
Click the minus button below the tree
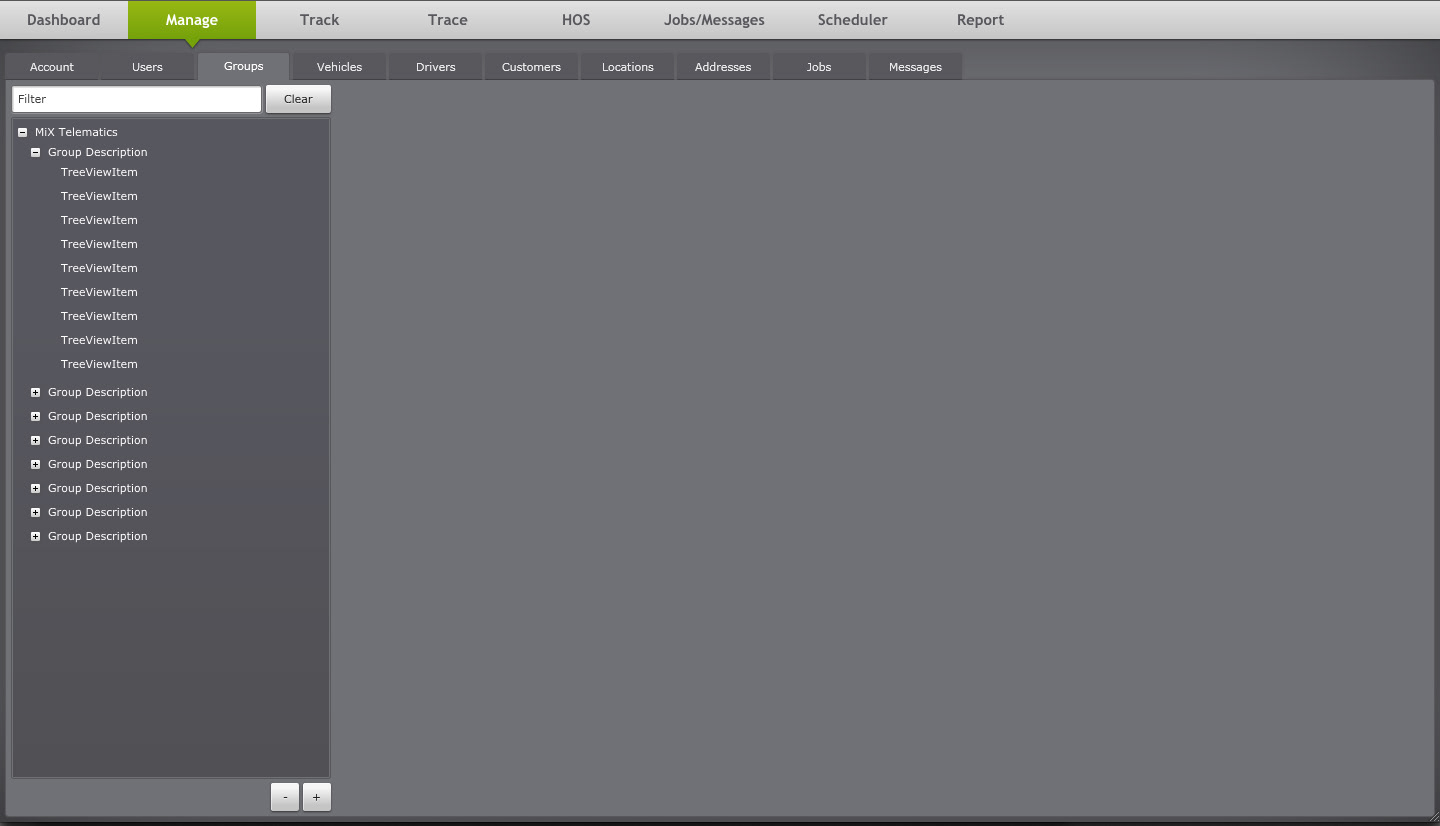(x=285, y=797)
